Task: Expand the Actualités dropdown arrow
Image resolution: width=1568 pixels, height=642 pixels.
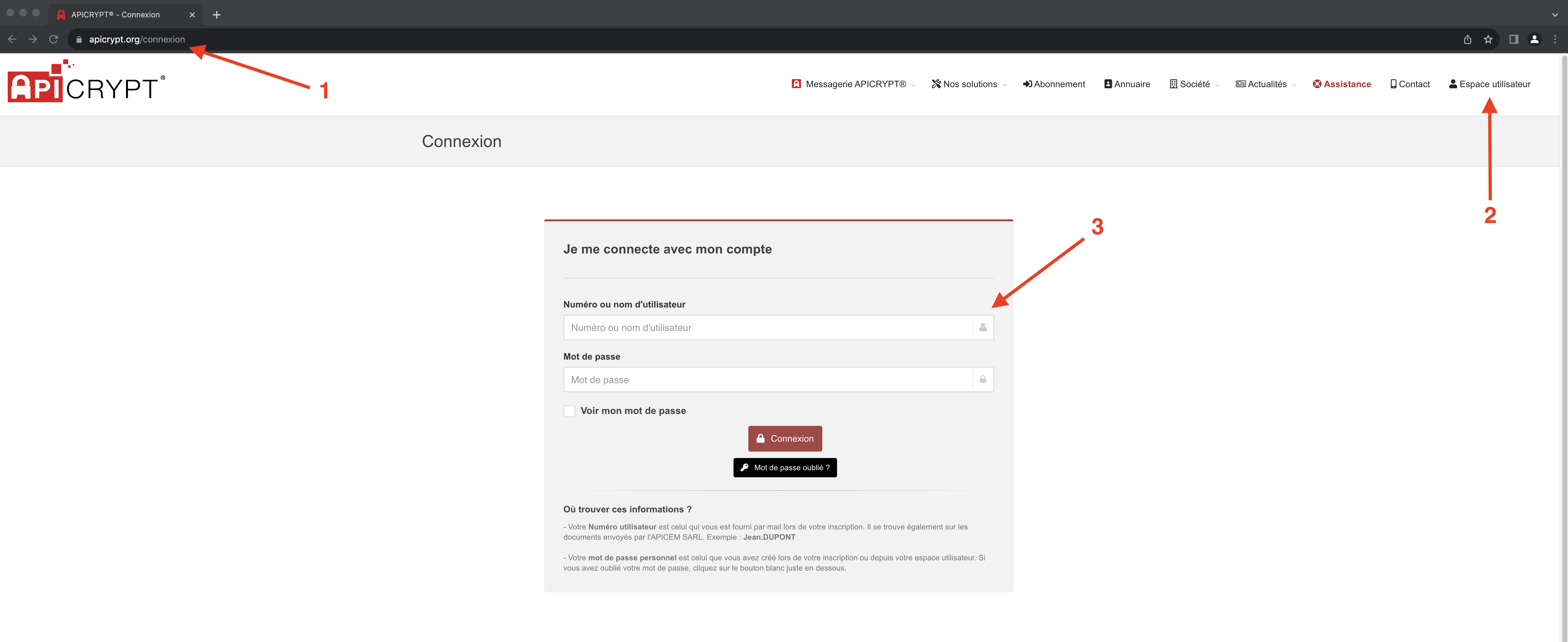Action: click(1294, 85)
